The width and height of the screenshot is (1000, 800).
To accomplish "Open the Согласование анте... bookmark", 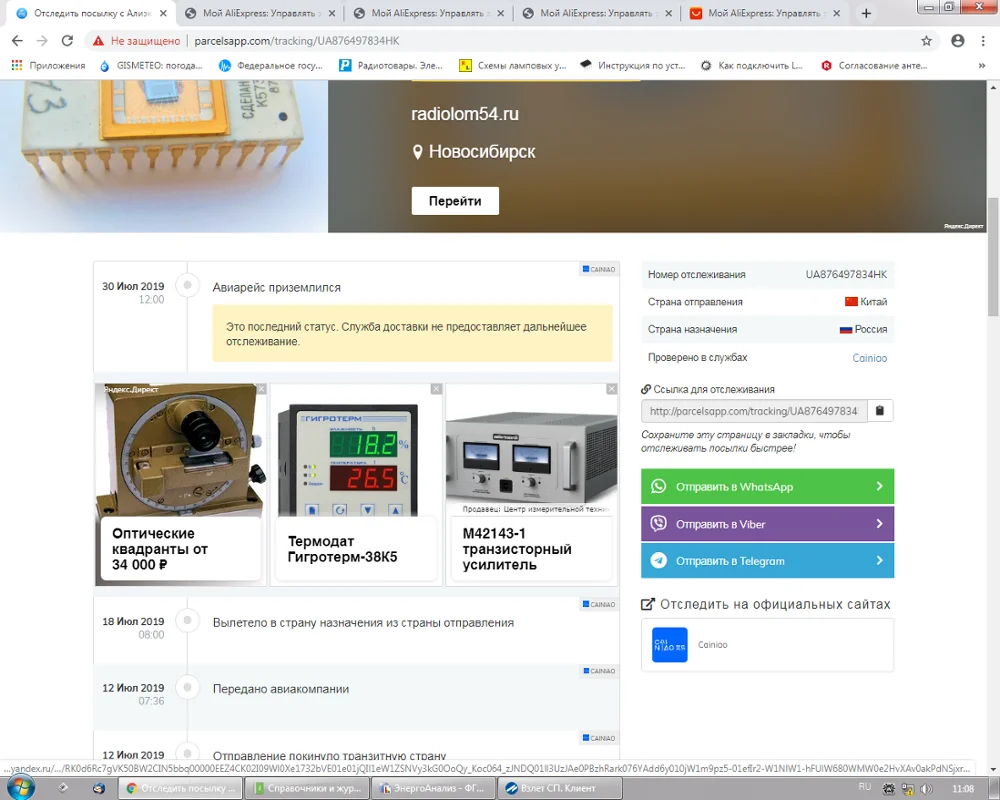I will [874, 65].
